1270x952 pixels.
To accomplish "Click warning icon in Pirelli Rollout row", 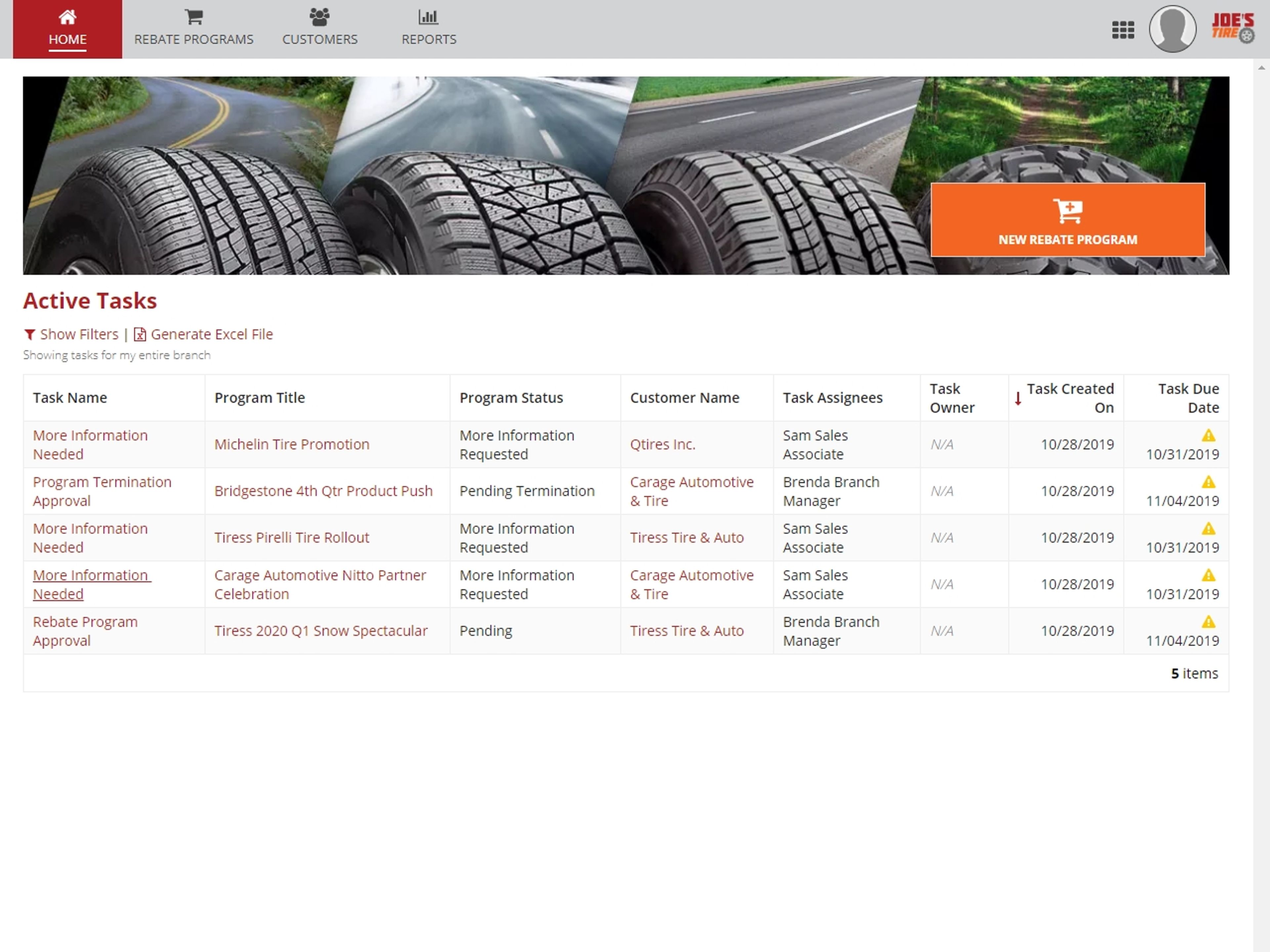I will coord(1208,529).
